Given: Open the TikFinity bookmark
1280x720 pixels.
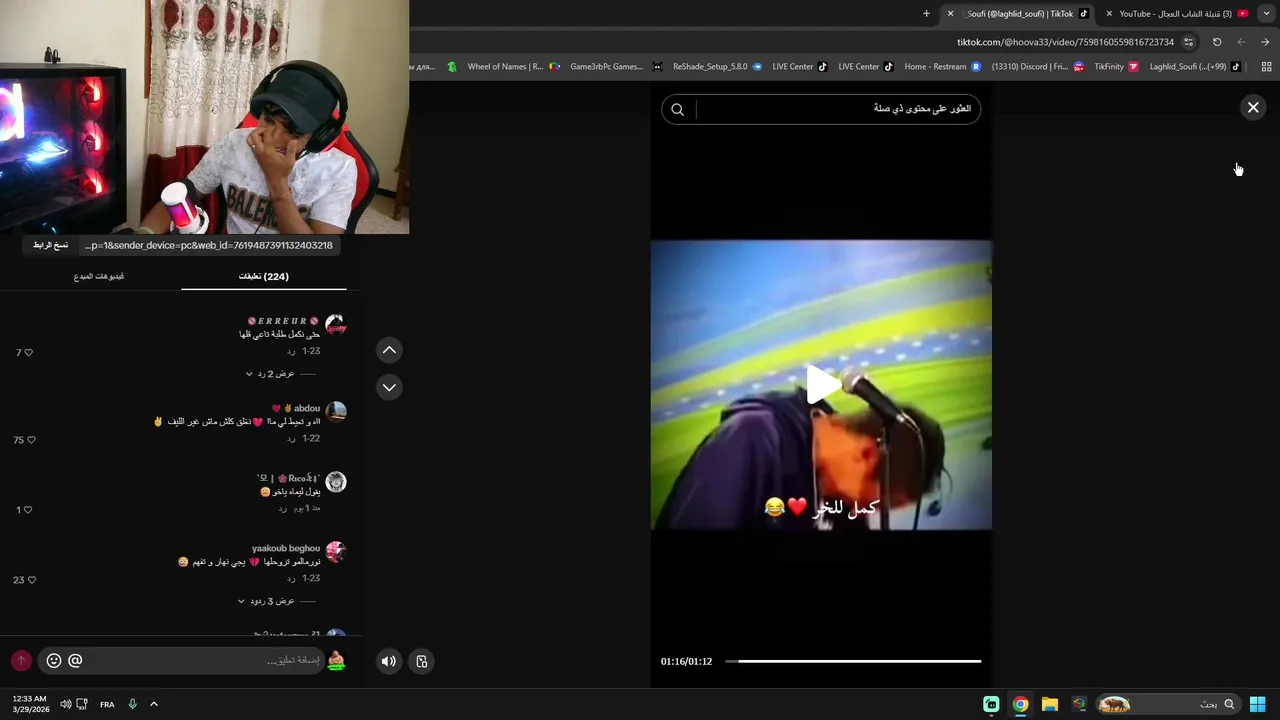Looking at the screenshot, I should pyautogui.click(x=1116, y=67).
